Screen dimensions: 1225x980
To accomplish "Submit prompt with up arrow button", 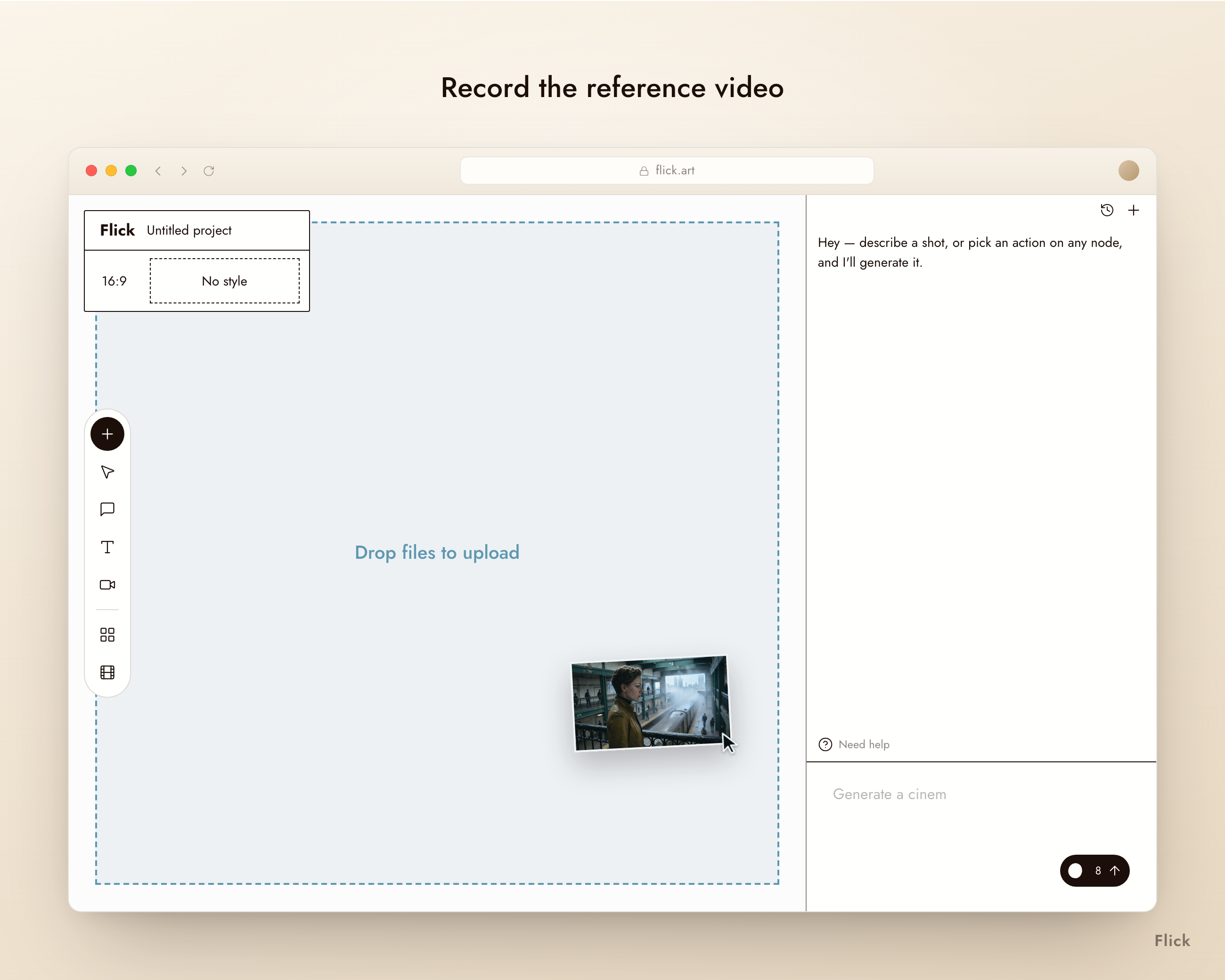I will [1115, 870].
